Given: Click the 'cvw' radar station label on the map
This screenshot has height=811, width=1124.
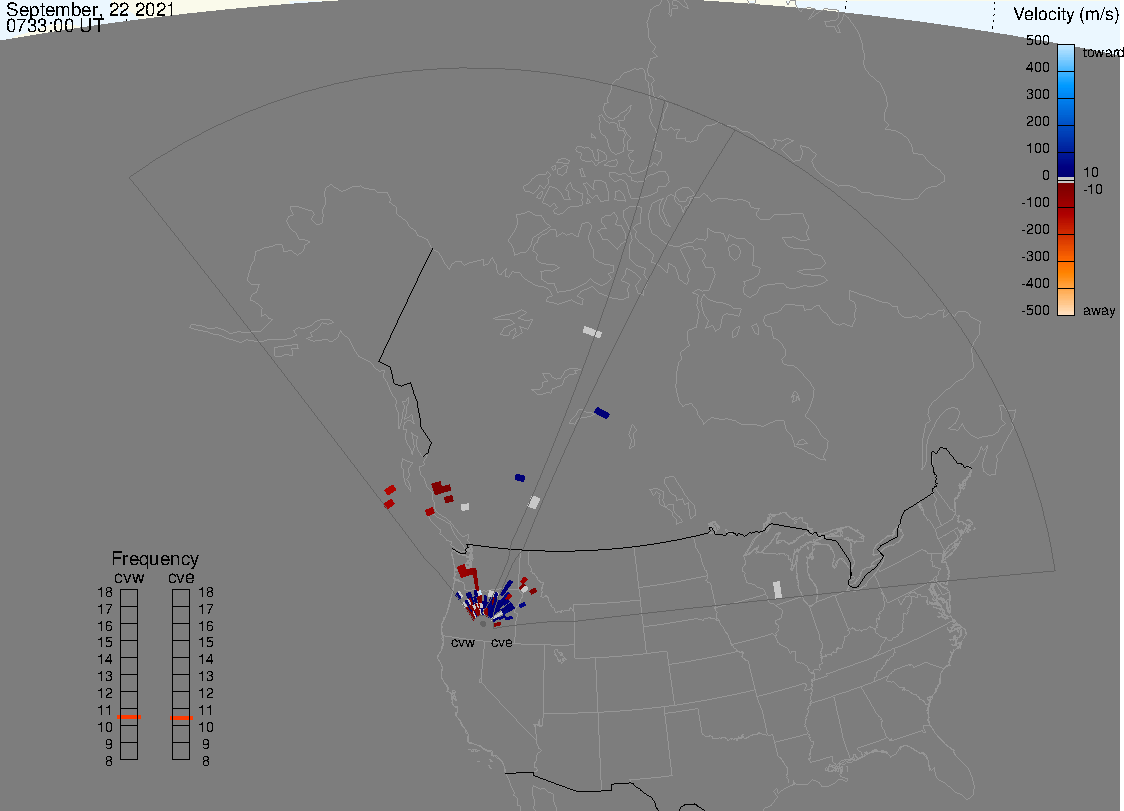Looking at the screenshot, I should 463,642.
